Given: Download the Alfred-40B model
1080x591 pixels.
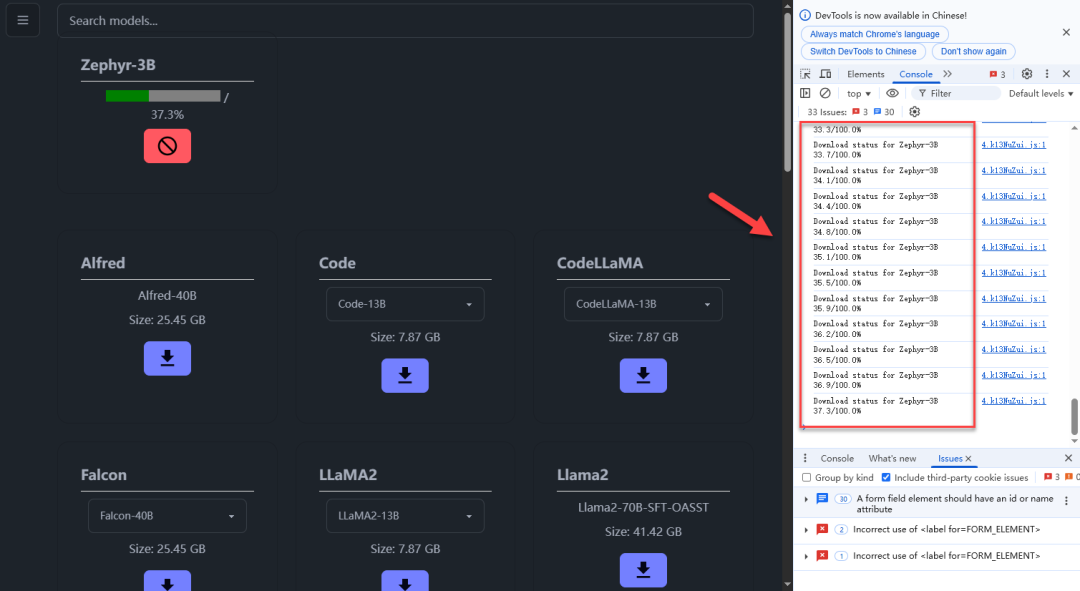Looking at the screenshot, I should [x=167, y=358].
